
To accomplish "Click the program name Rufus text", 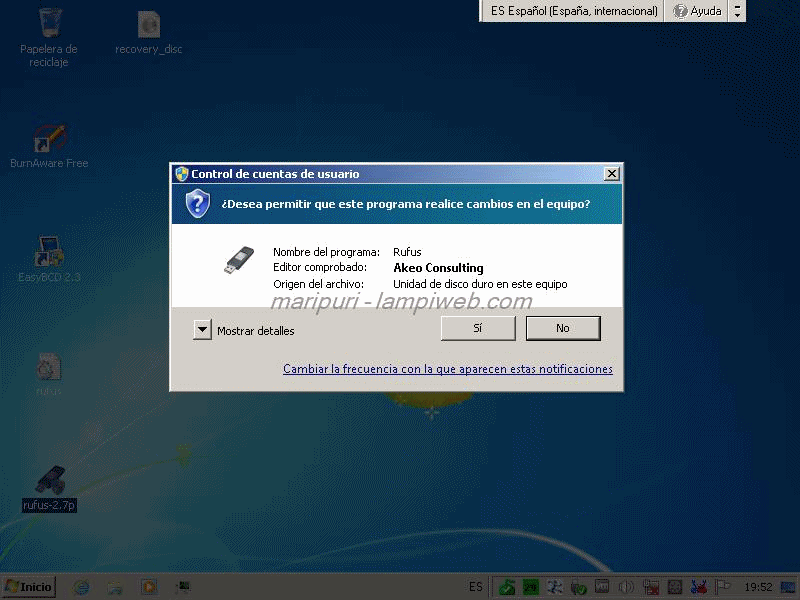I will click(407, 252).
